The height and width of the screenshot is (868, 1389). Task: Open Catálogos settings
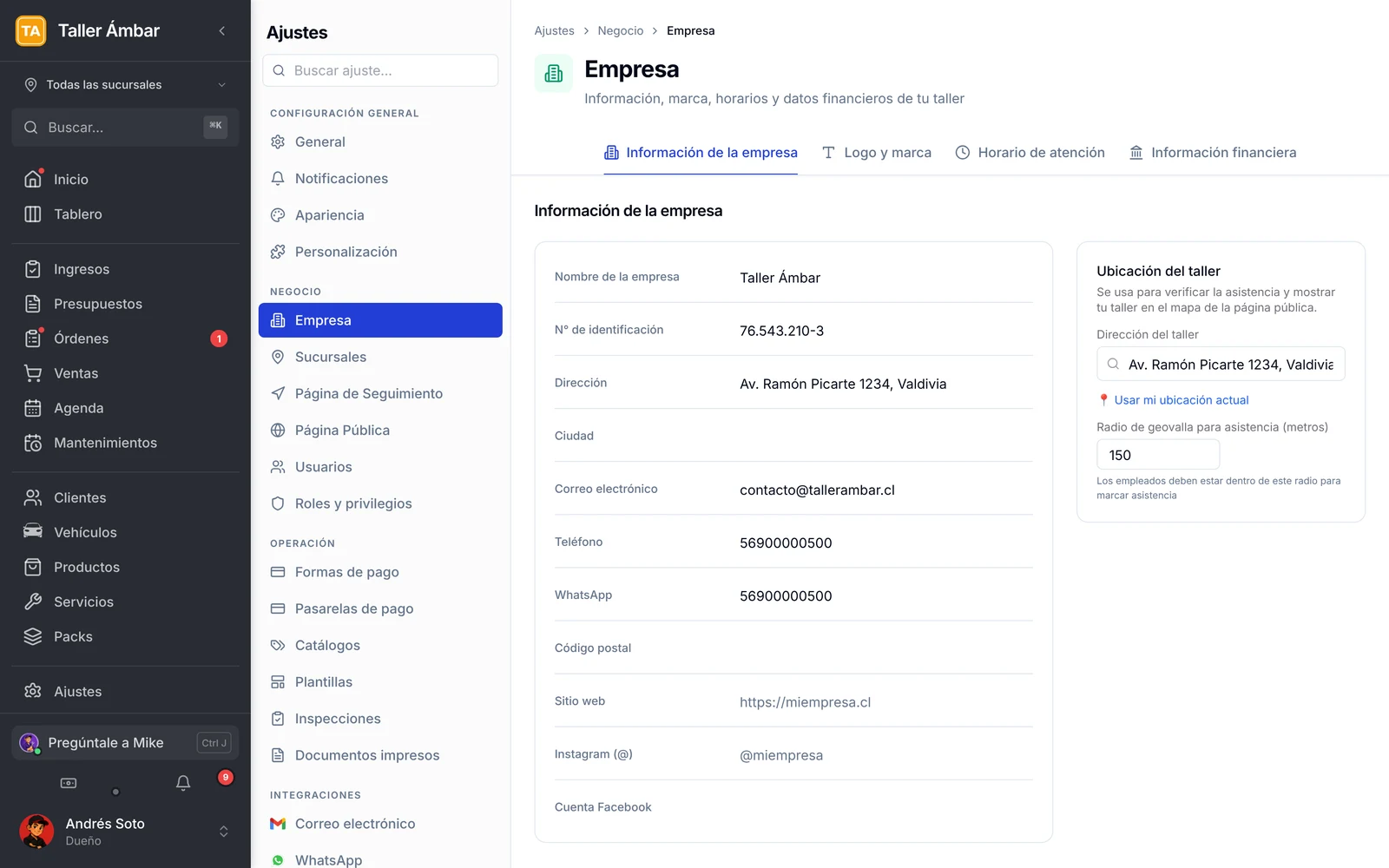pos(380,645)
